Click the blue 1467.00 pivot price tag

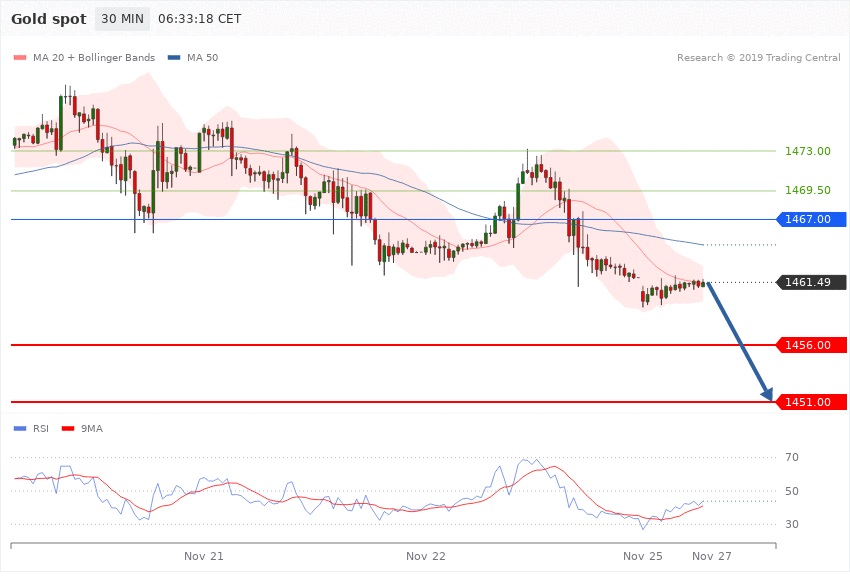[812, 219]
